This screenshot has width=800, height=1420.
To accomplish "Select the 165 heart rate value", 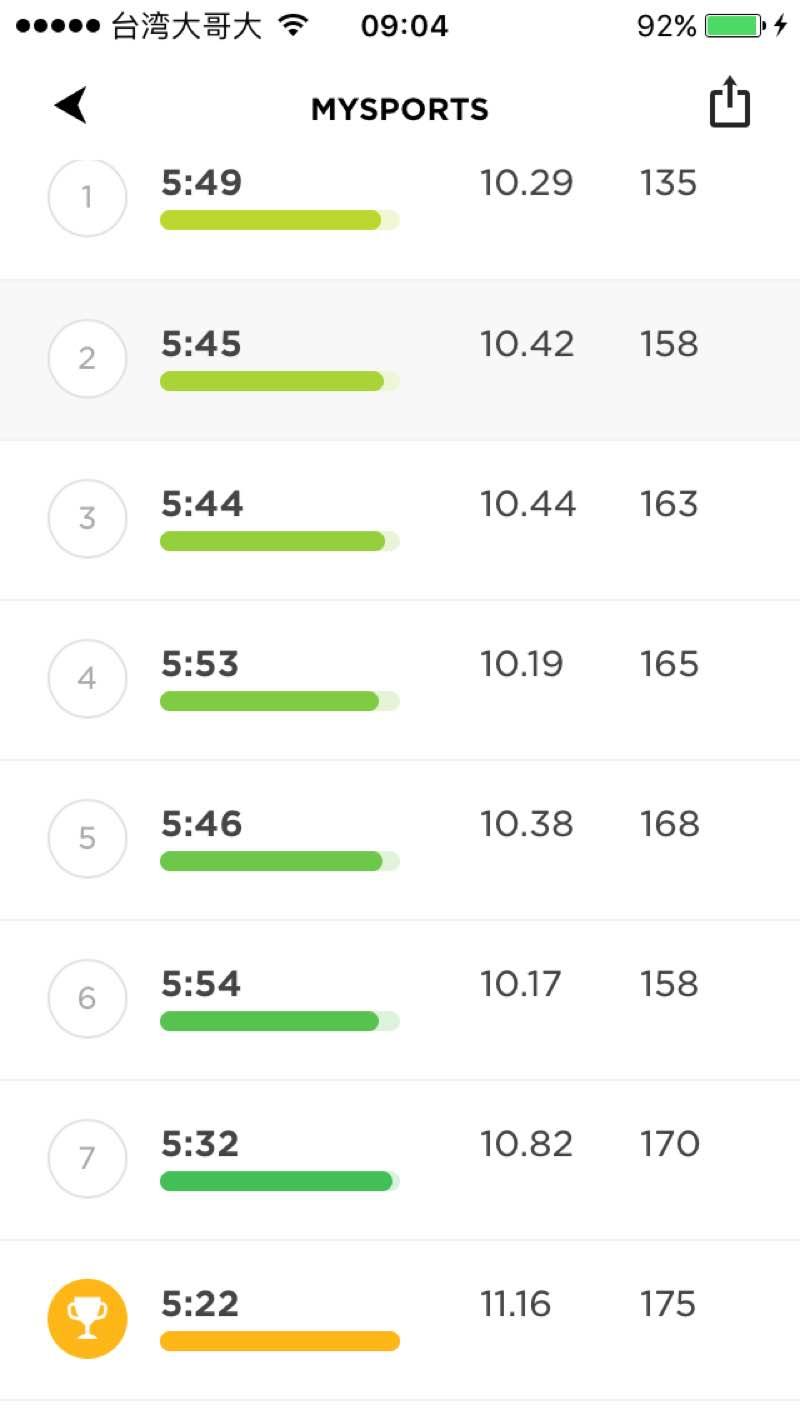I will tap(668, 664).
